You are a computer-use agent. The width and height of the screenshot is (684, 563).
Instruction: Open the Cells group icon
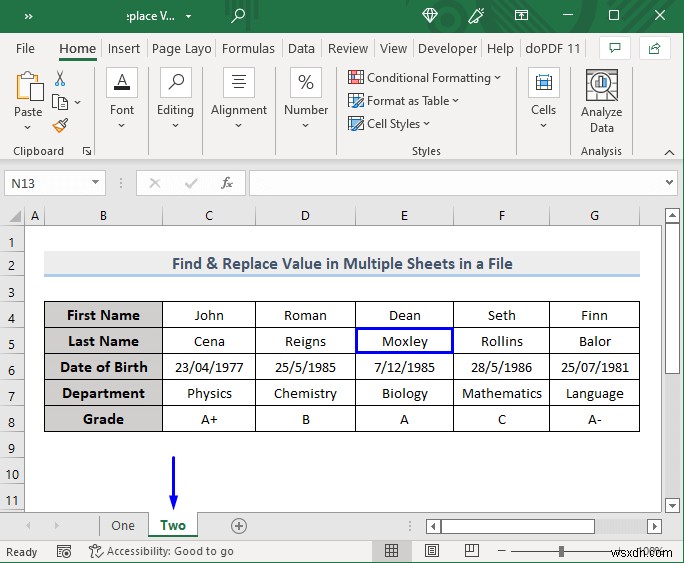(544, 82)
